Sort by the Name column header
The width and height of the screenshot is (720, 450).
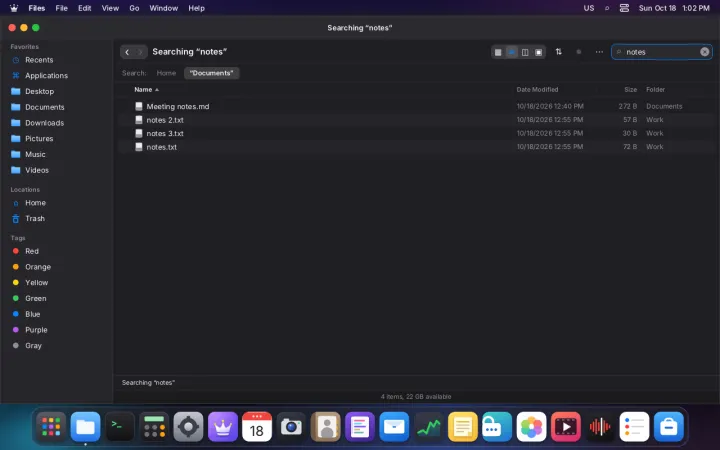(x=146, y=90)
